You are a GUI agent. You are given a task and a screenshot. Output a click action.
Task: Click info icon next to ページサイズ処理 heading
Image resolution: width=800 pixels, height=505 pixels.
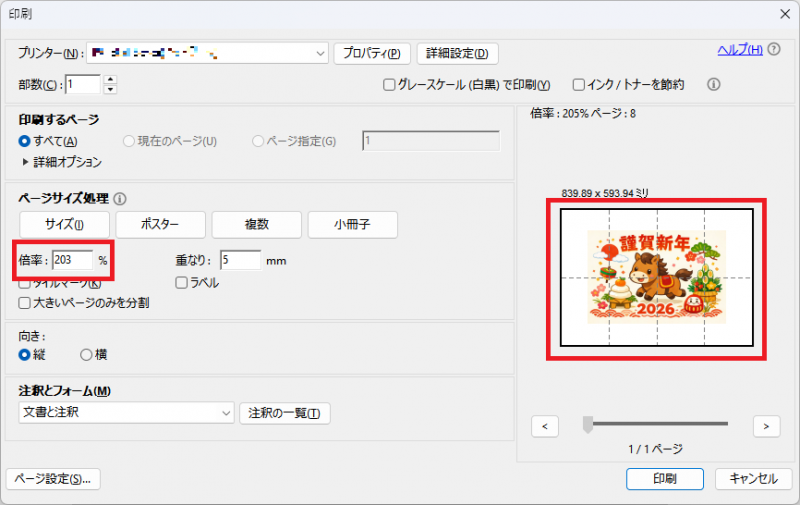[120, 199]
